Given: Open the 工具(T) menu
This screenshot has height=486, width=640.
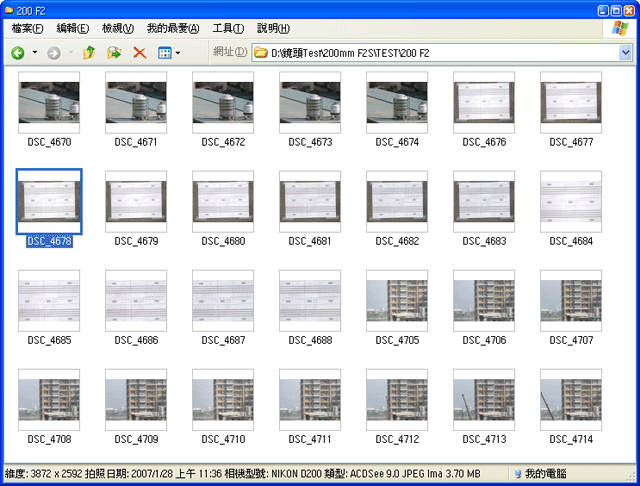Looking at the screenshot, I should [x=228, y=28].
